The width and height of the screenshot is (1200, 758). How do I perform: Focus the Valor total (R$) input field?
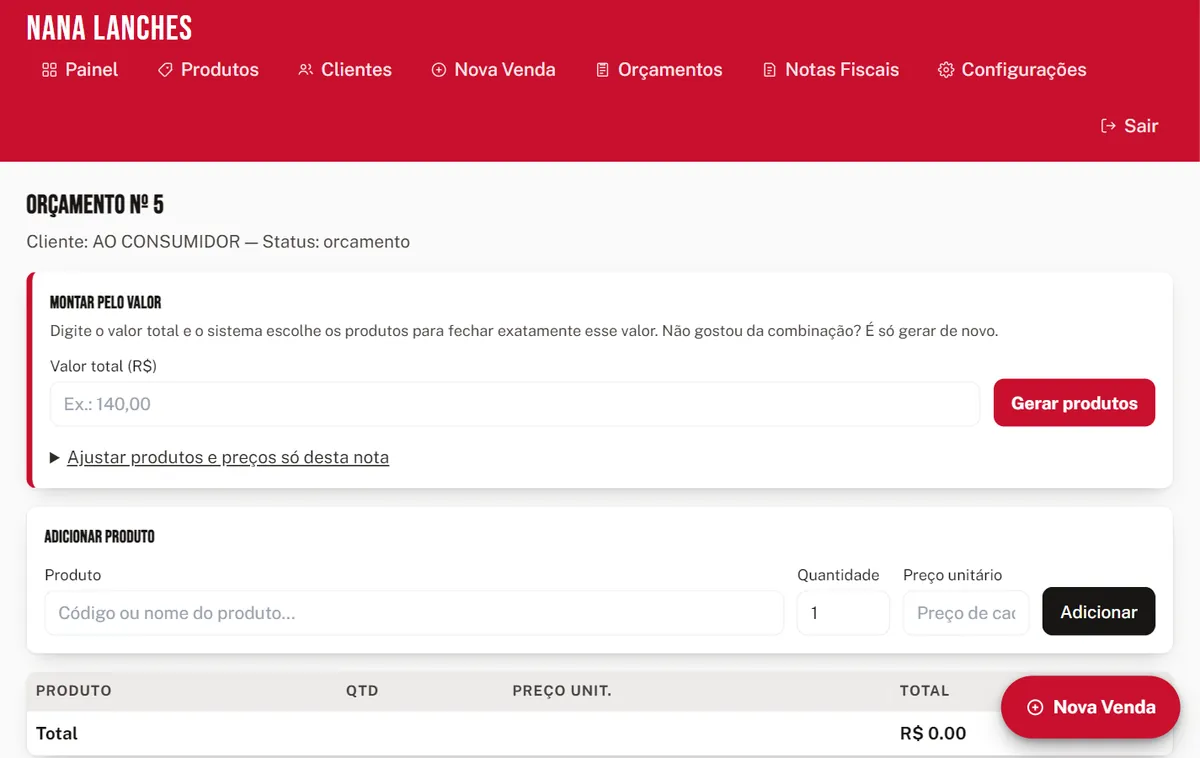pyautogui.click(x=515, y=404)
